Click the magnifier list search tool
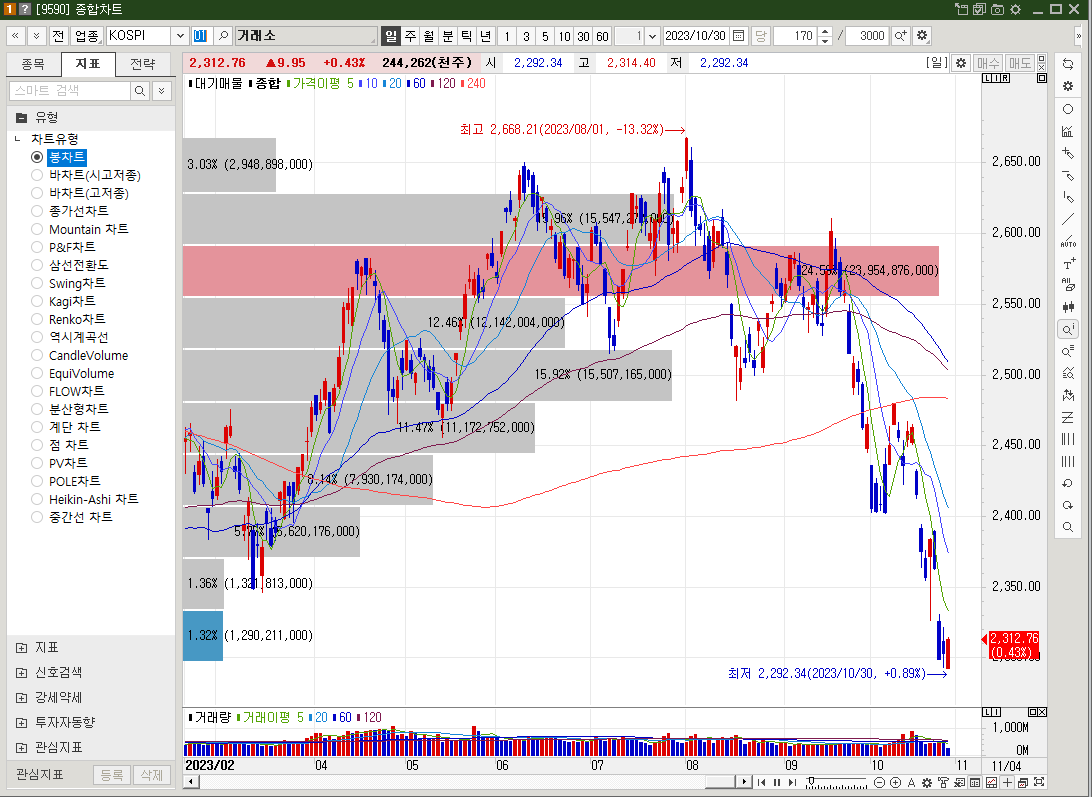The height and width of the screenshot is (797, 1092). 1068,351
